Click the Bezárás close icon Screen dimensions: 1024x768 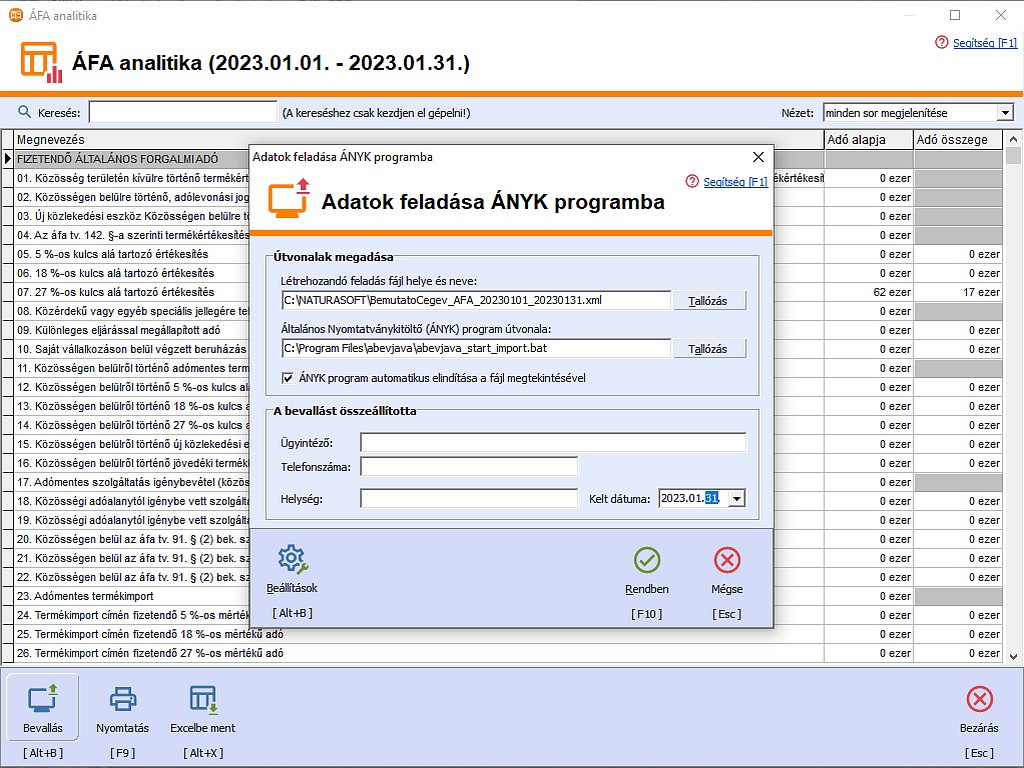pyautogui.click(x=980, y=698)
